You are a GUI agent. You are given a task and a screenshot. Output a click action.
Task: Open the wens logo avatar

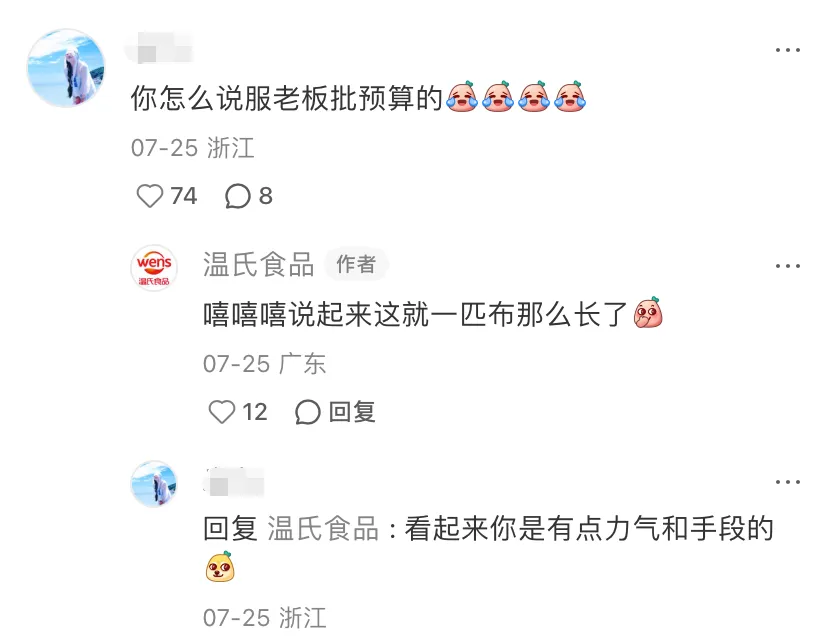tap(154, 268)
